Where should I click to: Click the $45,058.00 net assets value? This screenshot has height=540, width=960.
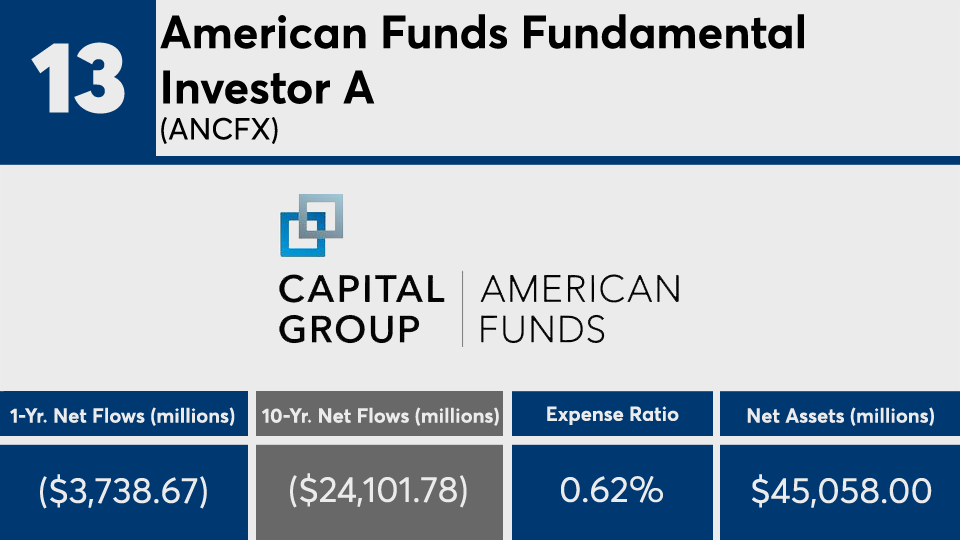click(840, 491)
